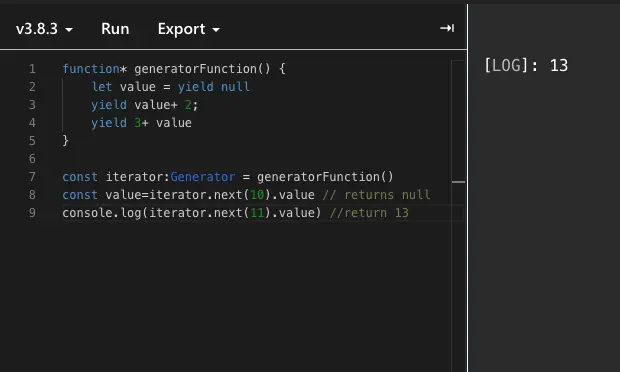Screen dimensions: 620x372
Task: Open the Export dropdown menu
Action: coord(189,29)
